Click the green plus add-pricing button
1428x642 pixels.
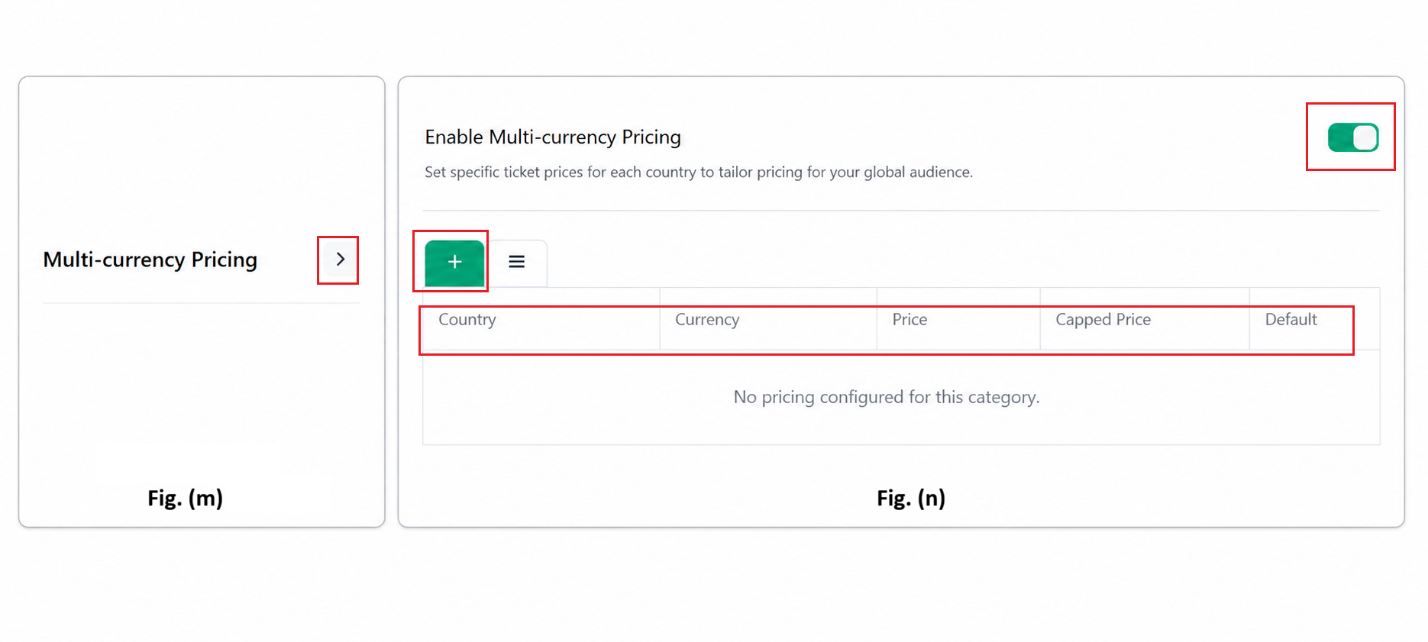(x=455, y=262)
